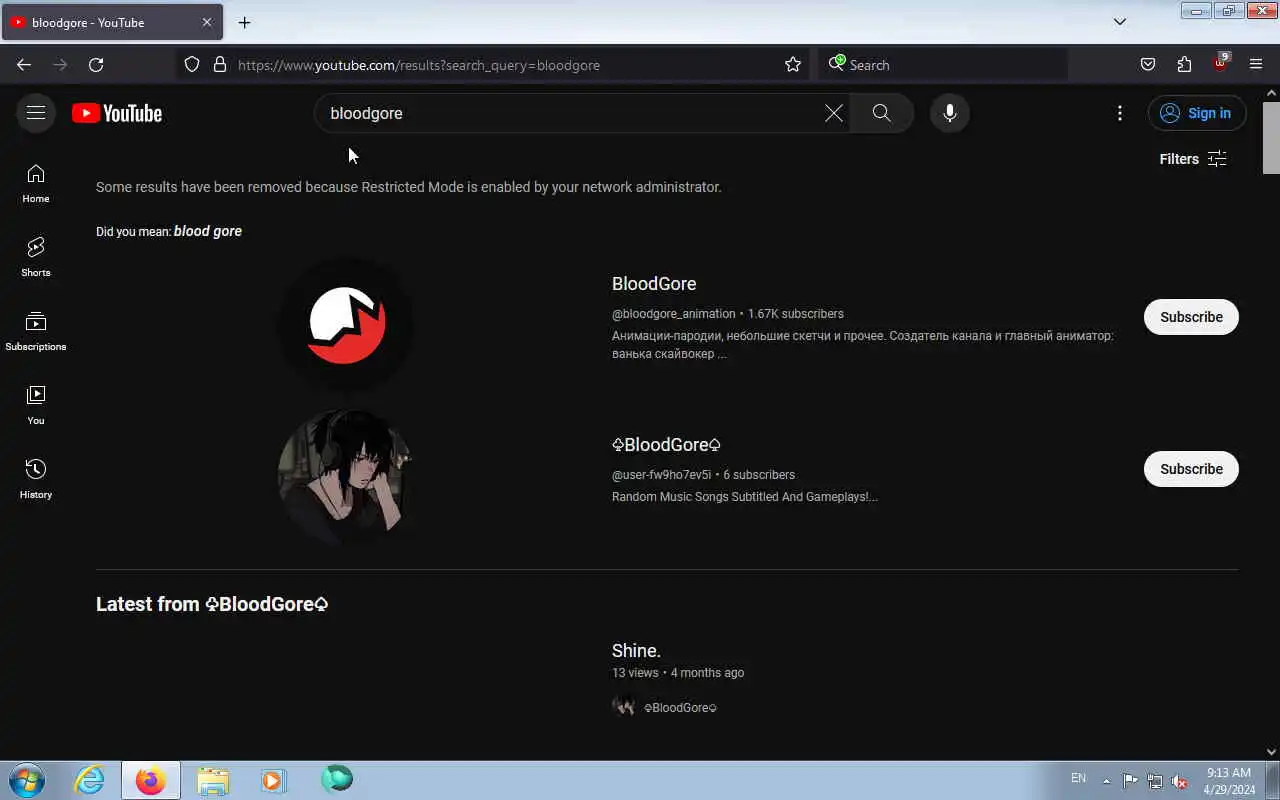The width and height of the screenshot is (1280, 800).
Task: Click the magnifier search button
Action: pos(881,113)
